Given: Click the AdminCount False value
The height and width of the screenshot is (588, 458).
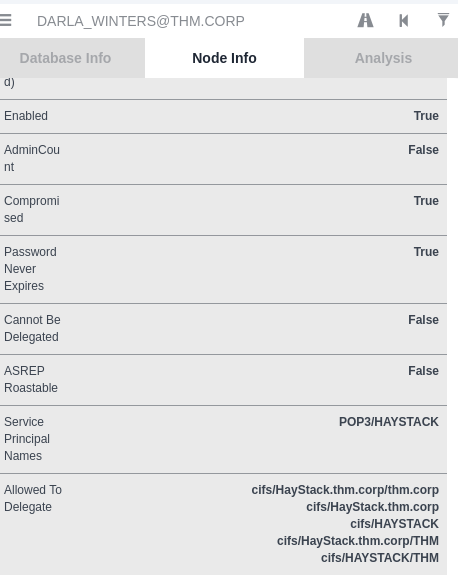Looking at the screenshot, I should (x=423, y=150).
